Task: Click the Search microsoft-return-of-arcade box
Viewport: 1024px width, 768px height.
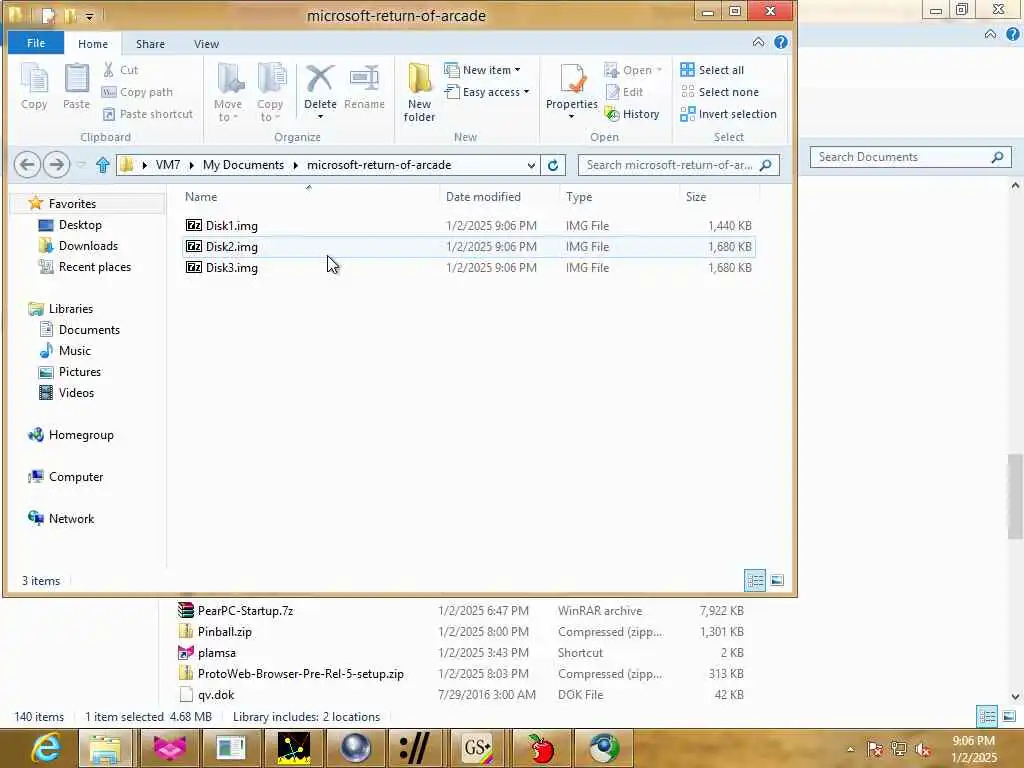Action: [678, 165]
